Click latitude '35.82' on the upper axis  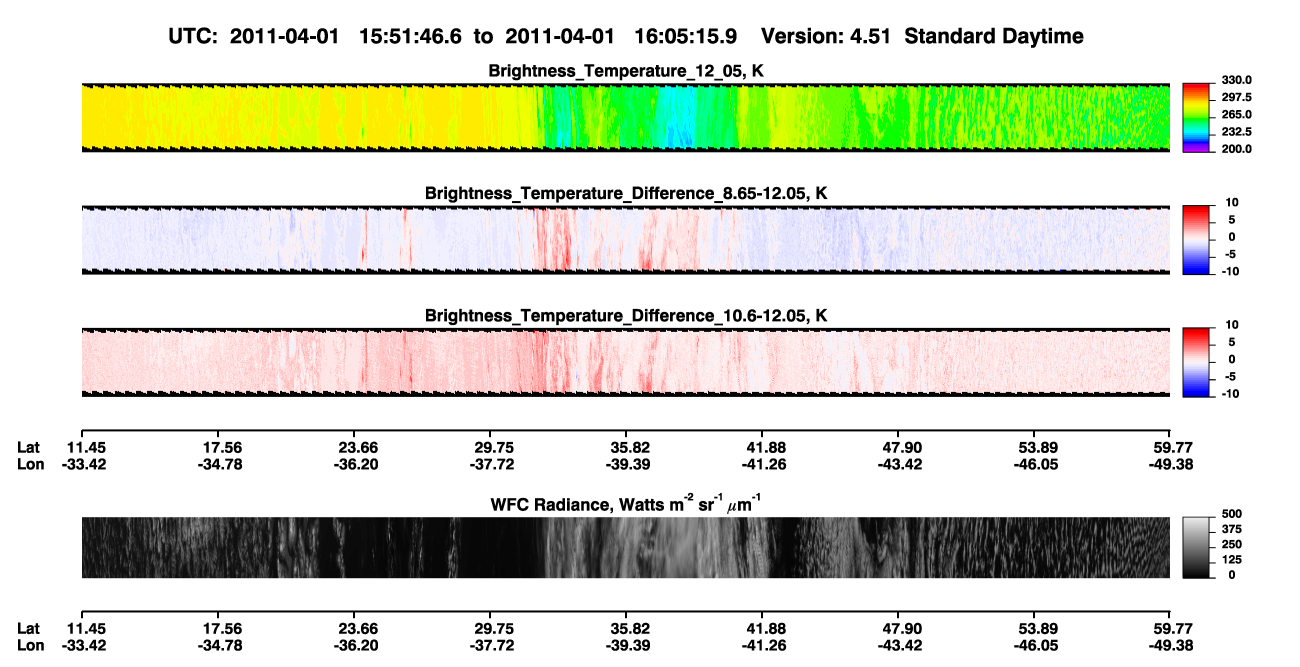[630, 447]
